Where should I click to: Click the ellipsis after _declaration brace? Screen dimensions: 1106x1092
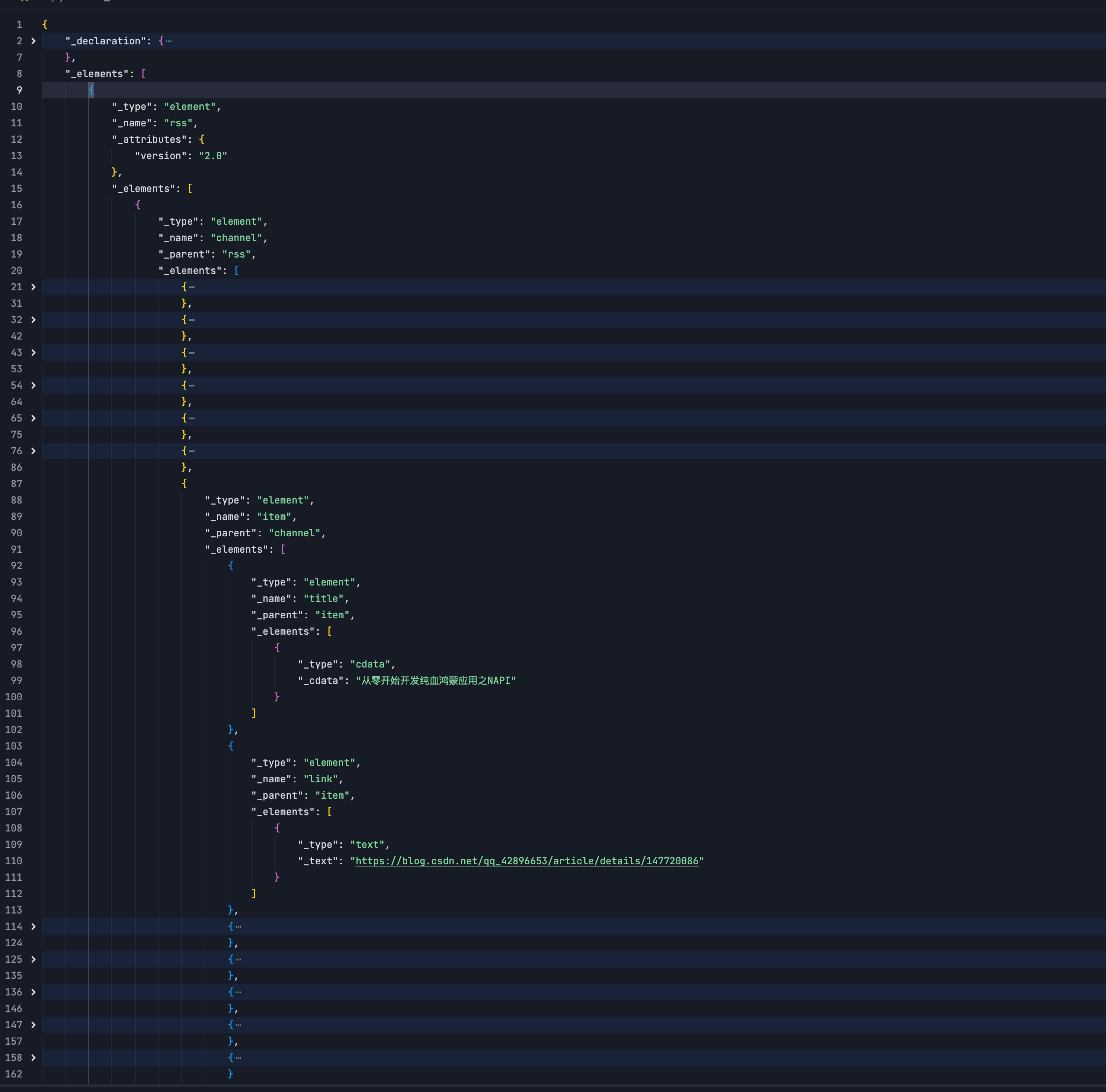[x=169, y=41]
